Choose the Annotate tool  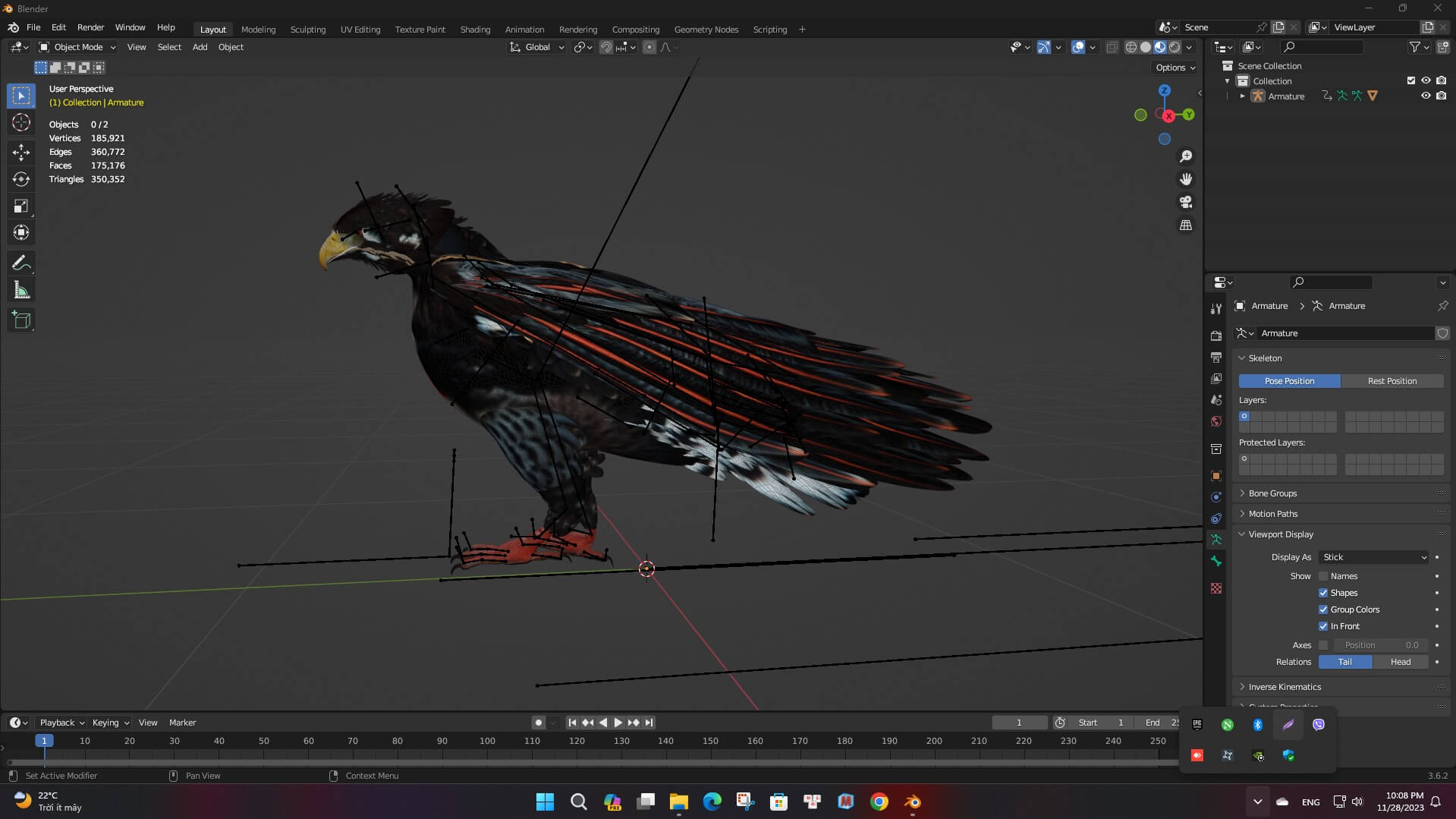21,263
